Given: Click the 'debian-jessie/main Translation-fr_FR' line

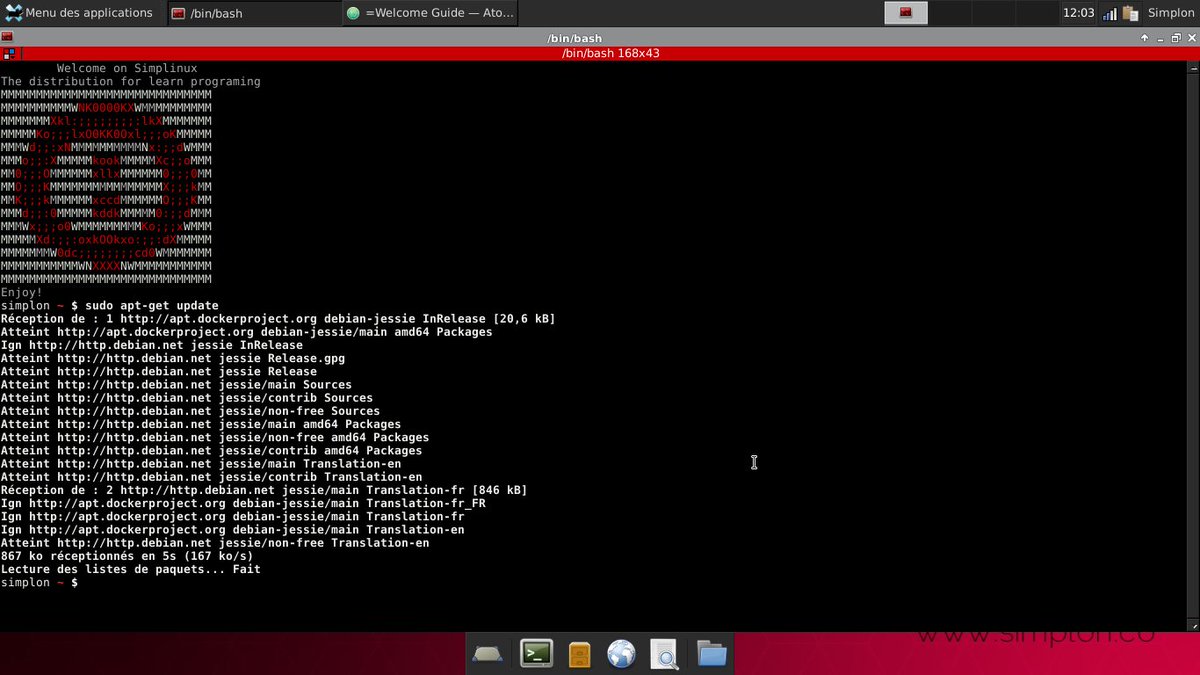Looking at the screenshot, I should [243, 503].
